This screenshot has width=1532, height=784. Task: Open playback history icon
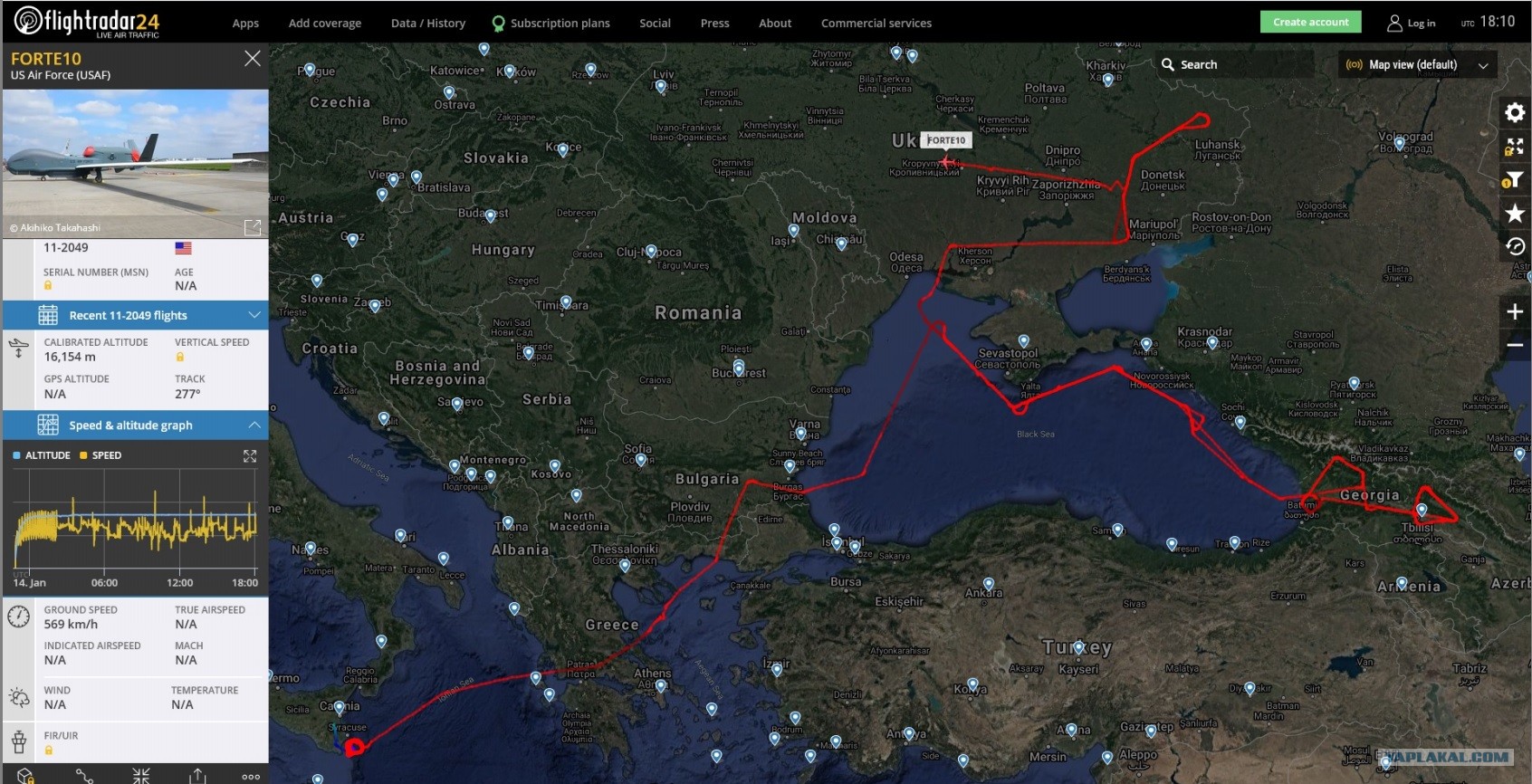click(1515, 246)
